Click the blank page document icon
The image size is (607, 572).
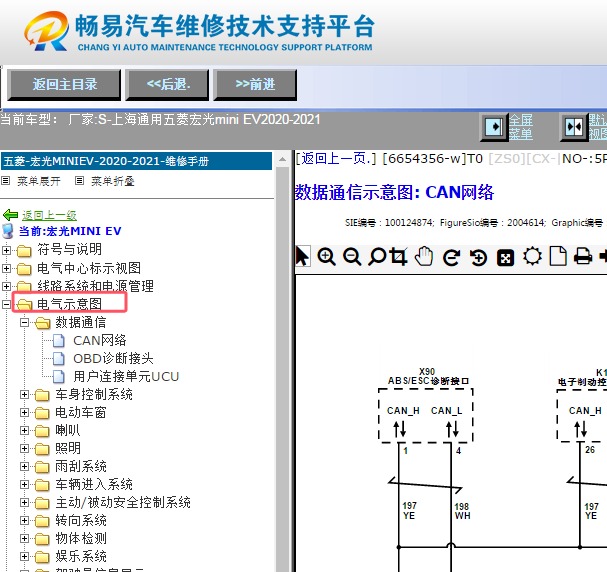coord(558,256)
